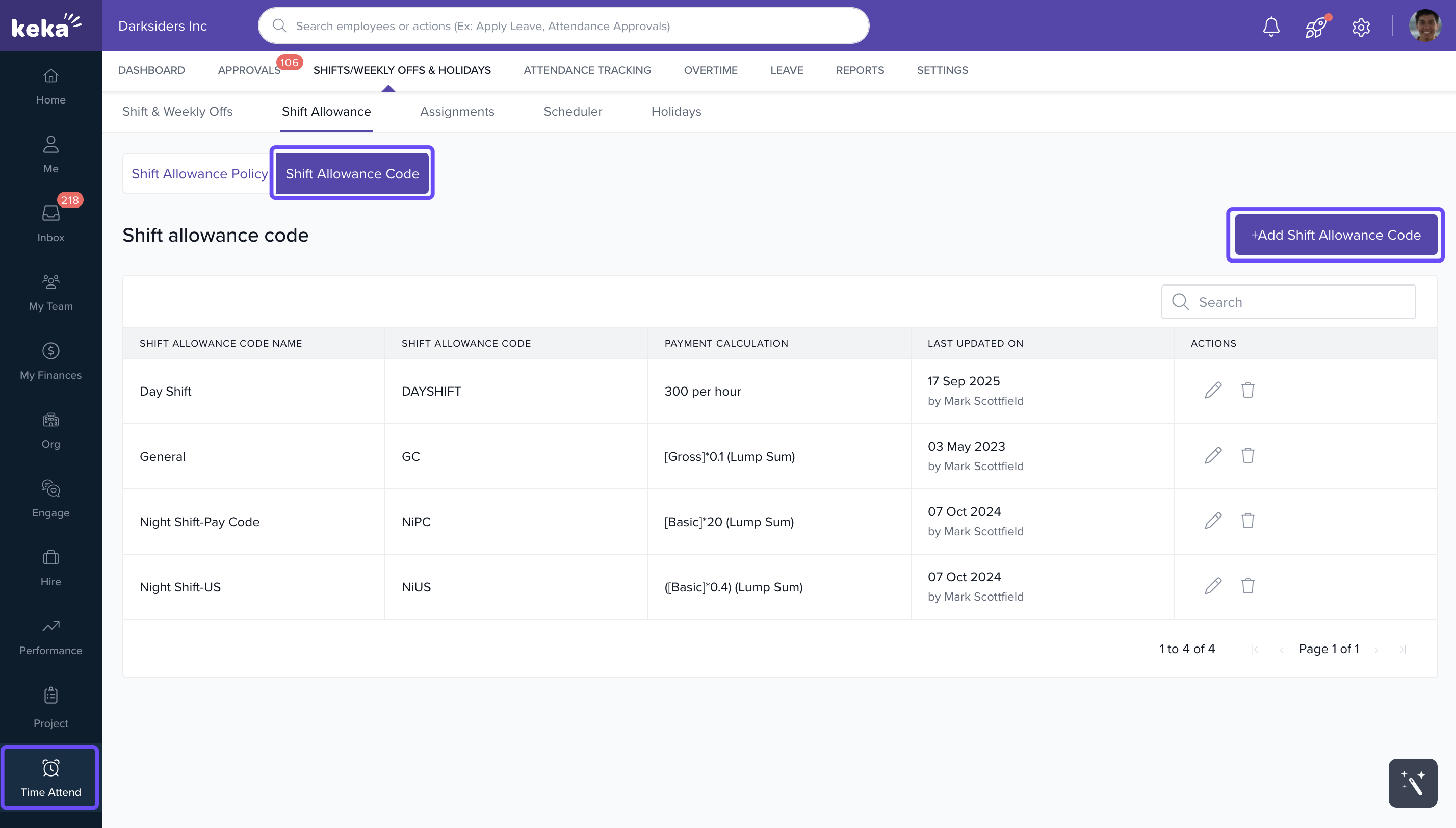Open the Attendance Tracking menu tab
1456x828 pixels.
click(587, 70)
